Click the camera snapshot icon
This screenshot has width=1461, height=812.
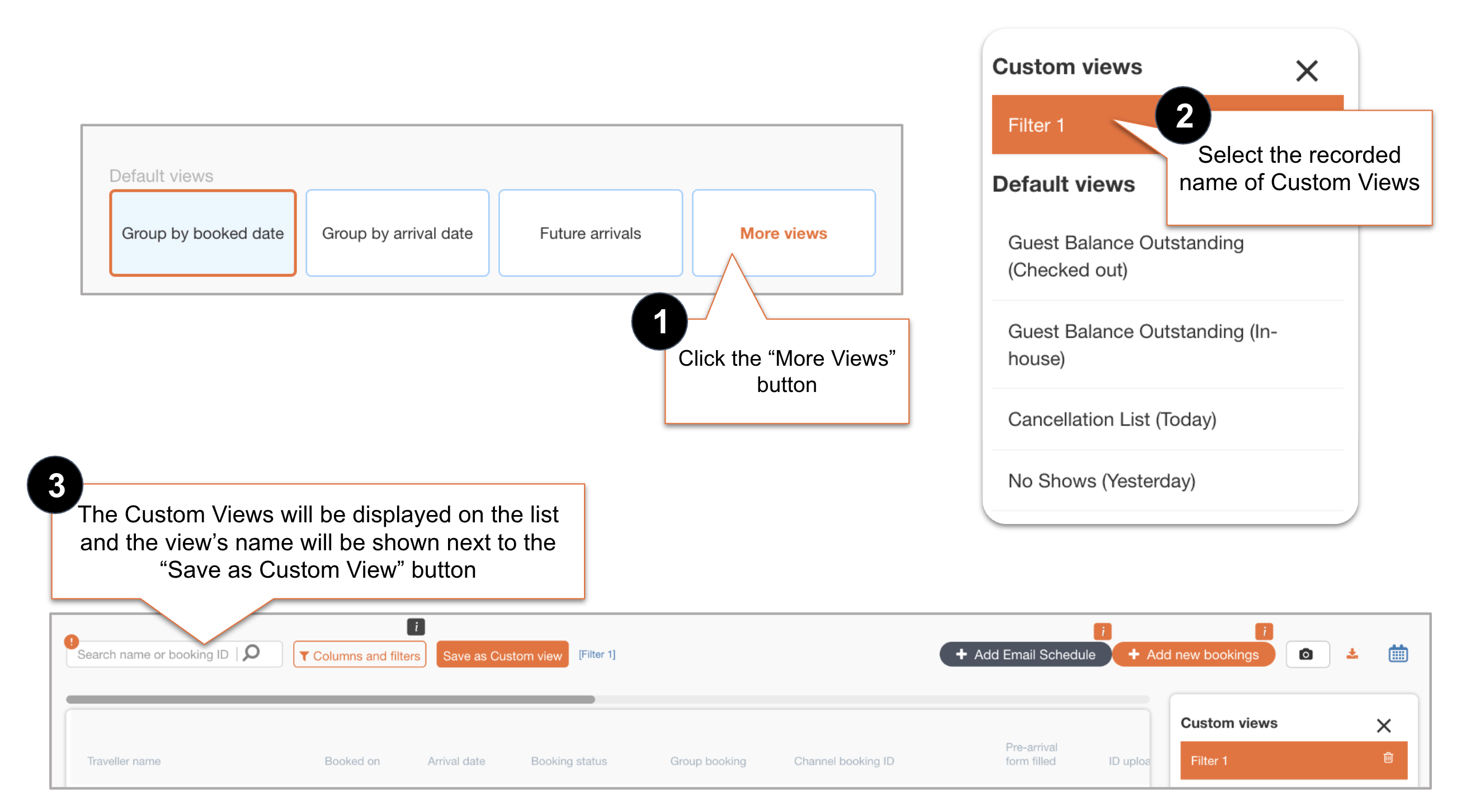pos(1306,654)
